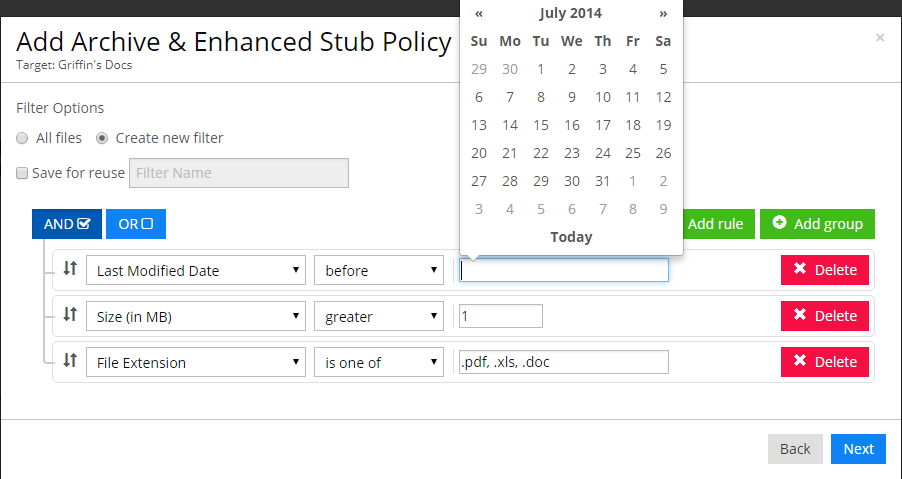Open the 'before' operator dropdown

pos(379,270)
